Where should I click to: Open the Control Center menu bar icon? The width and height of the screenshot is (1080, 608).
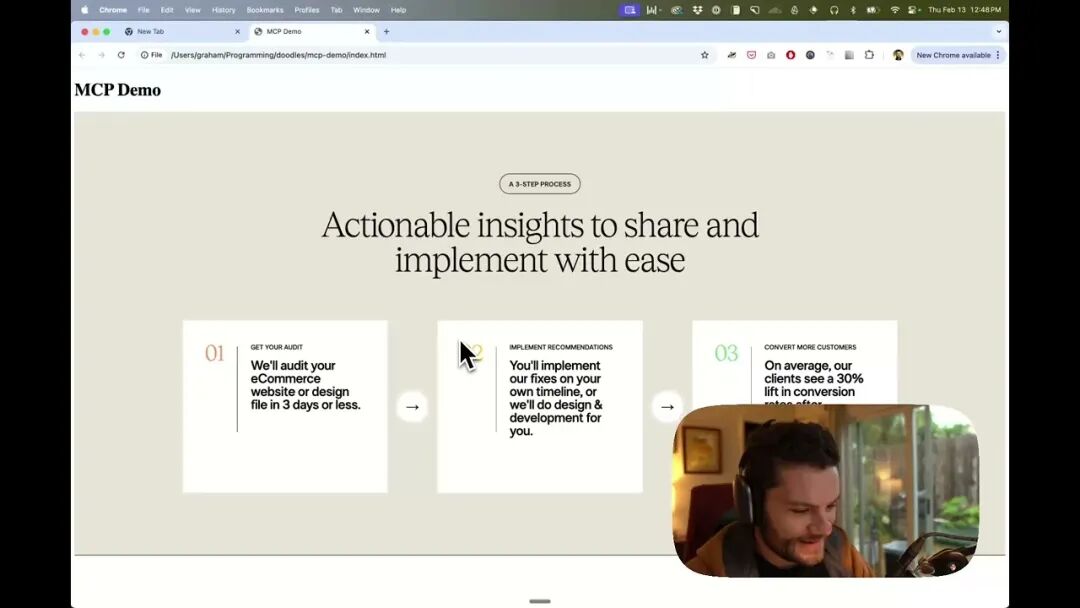tap(914, 10)
